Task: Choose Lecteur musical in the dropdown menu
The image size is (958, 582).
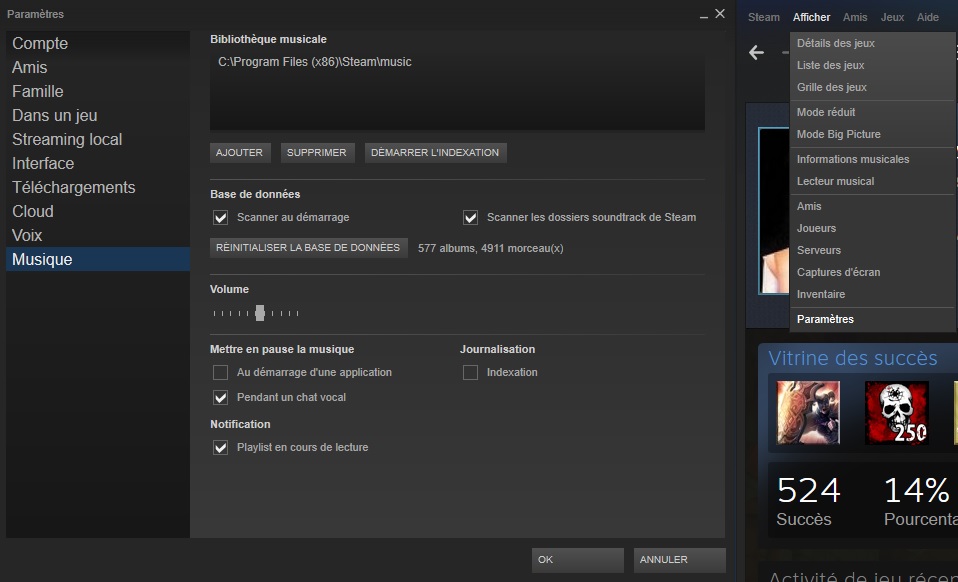Action: tap(835, 181)
